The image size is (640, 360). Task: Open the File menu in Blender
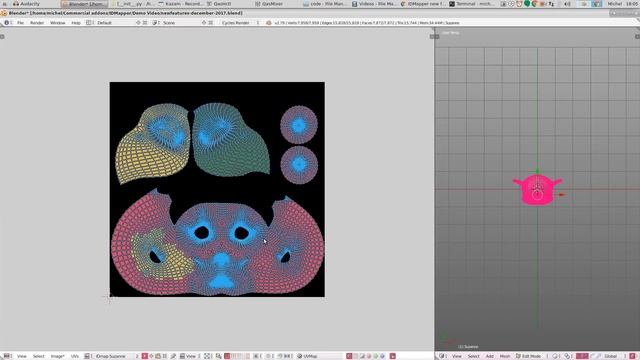coord(20,23)
